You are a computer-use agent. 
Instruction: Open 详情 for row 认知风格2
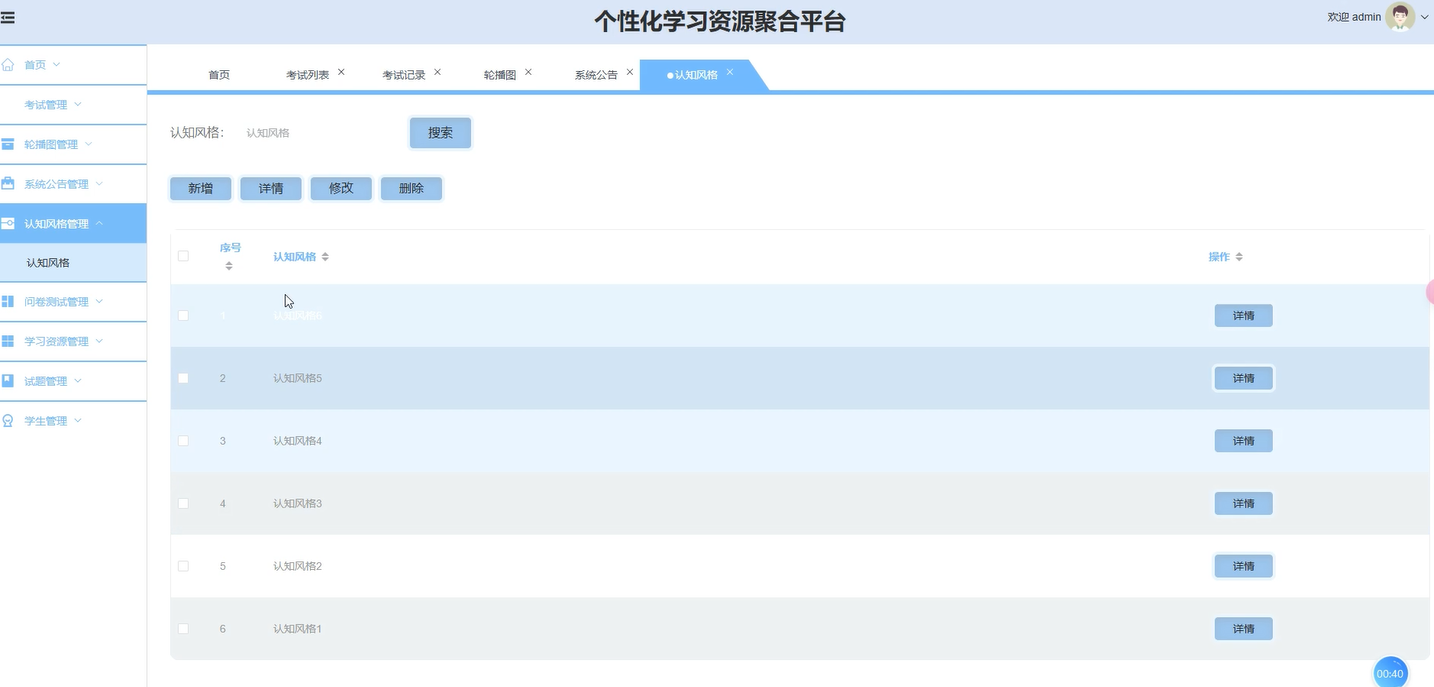(x=1243, y=566)
